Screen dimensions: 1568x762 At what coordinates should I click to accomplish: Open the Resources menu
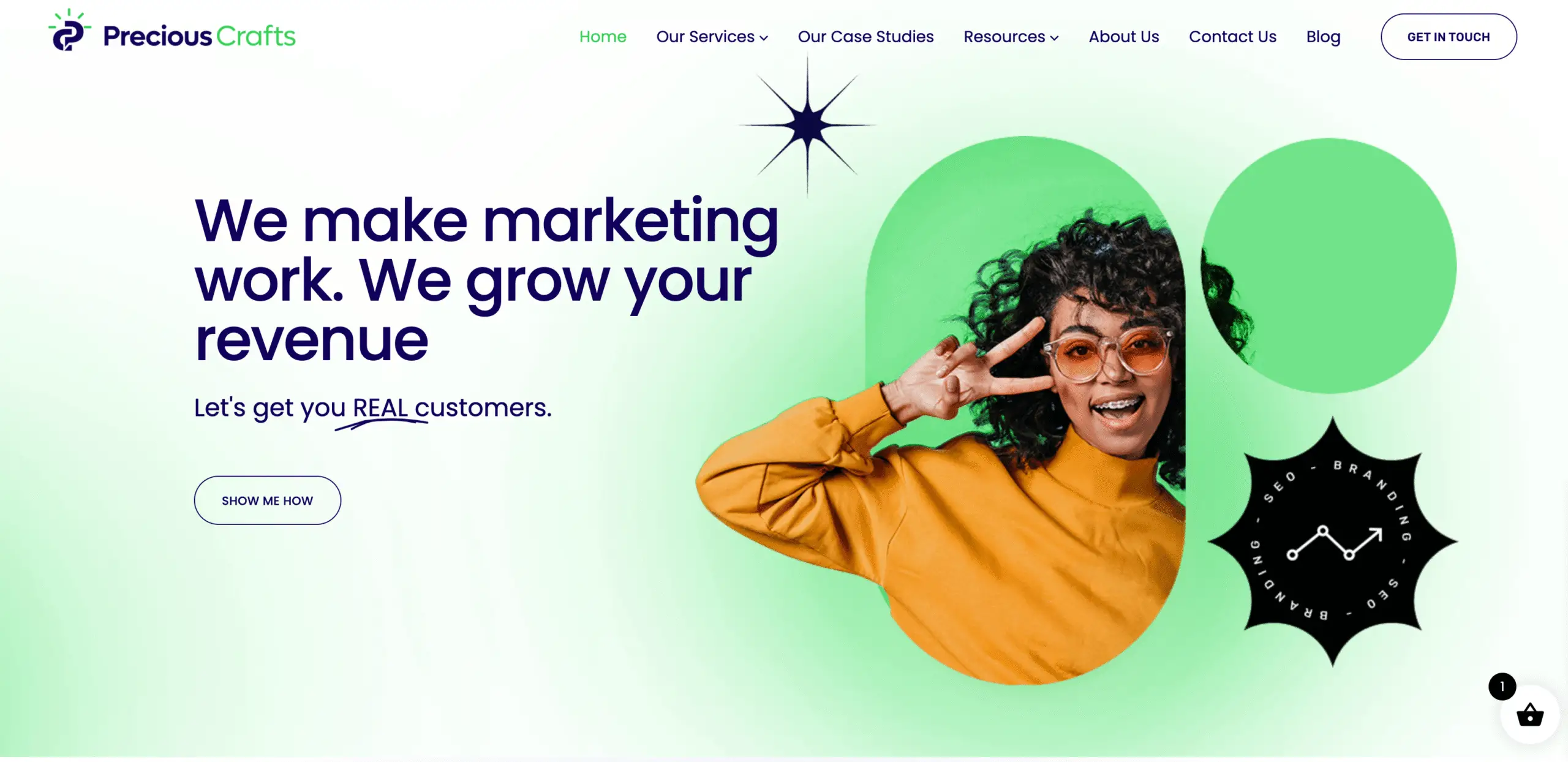(x=1011, y=37)
